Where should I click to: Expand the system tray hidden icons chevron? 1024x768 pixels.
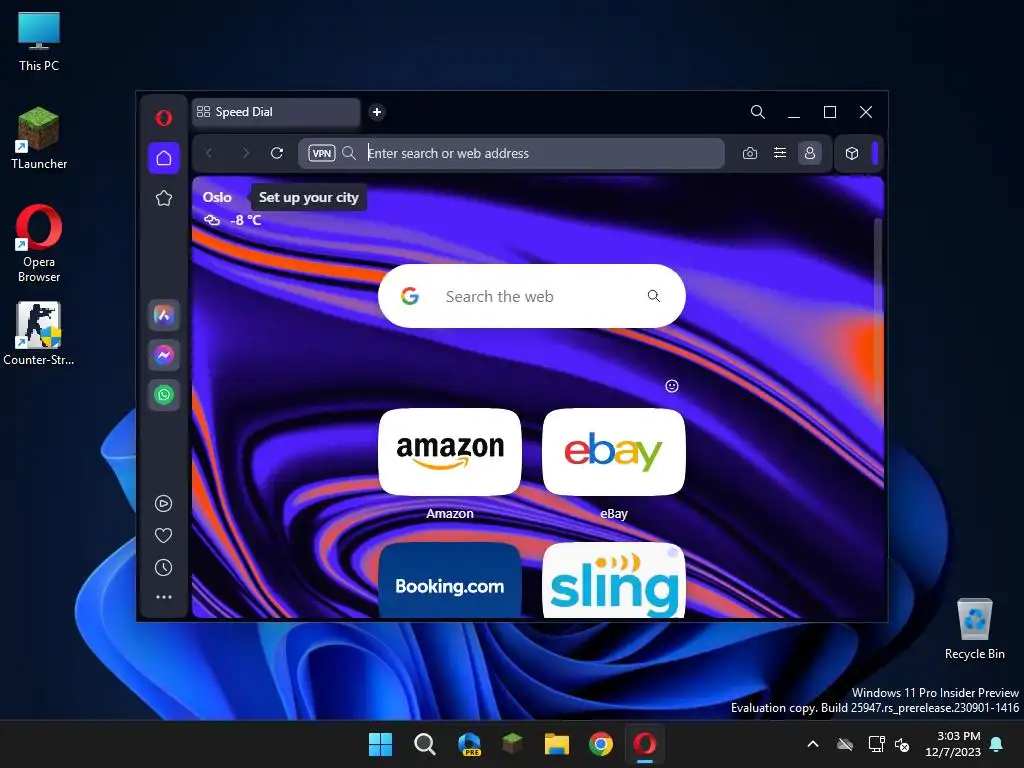coord(813,744)
